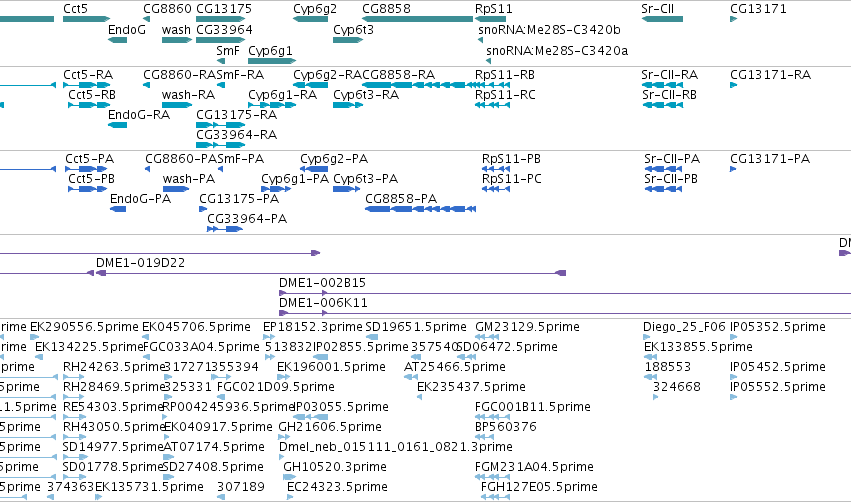Select the Cyp6g1-PA protein feature
851x502 pixels.
(x=276, y=189)
